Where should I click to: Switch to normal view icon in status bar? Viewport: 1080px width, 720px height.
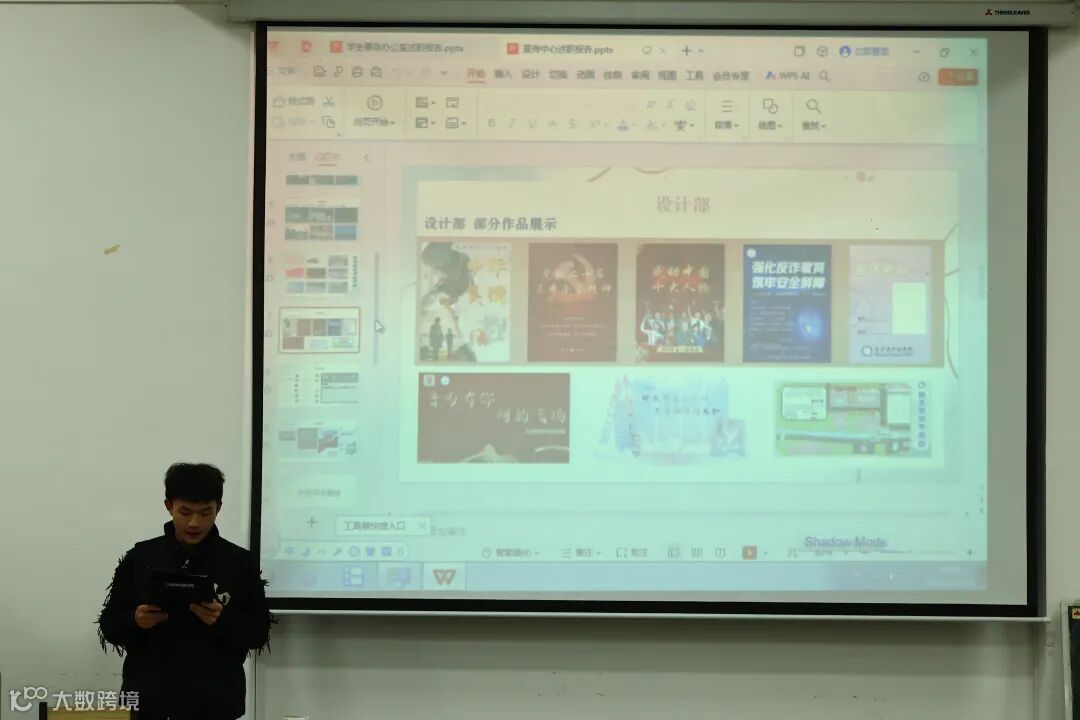674,553
